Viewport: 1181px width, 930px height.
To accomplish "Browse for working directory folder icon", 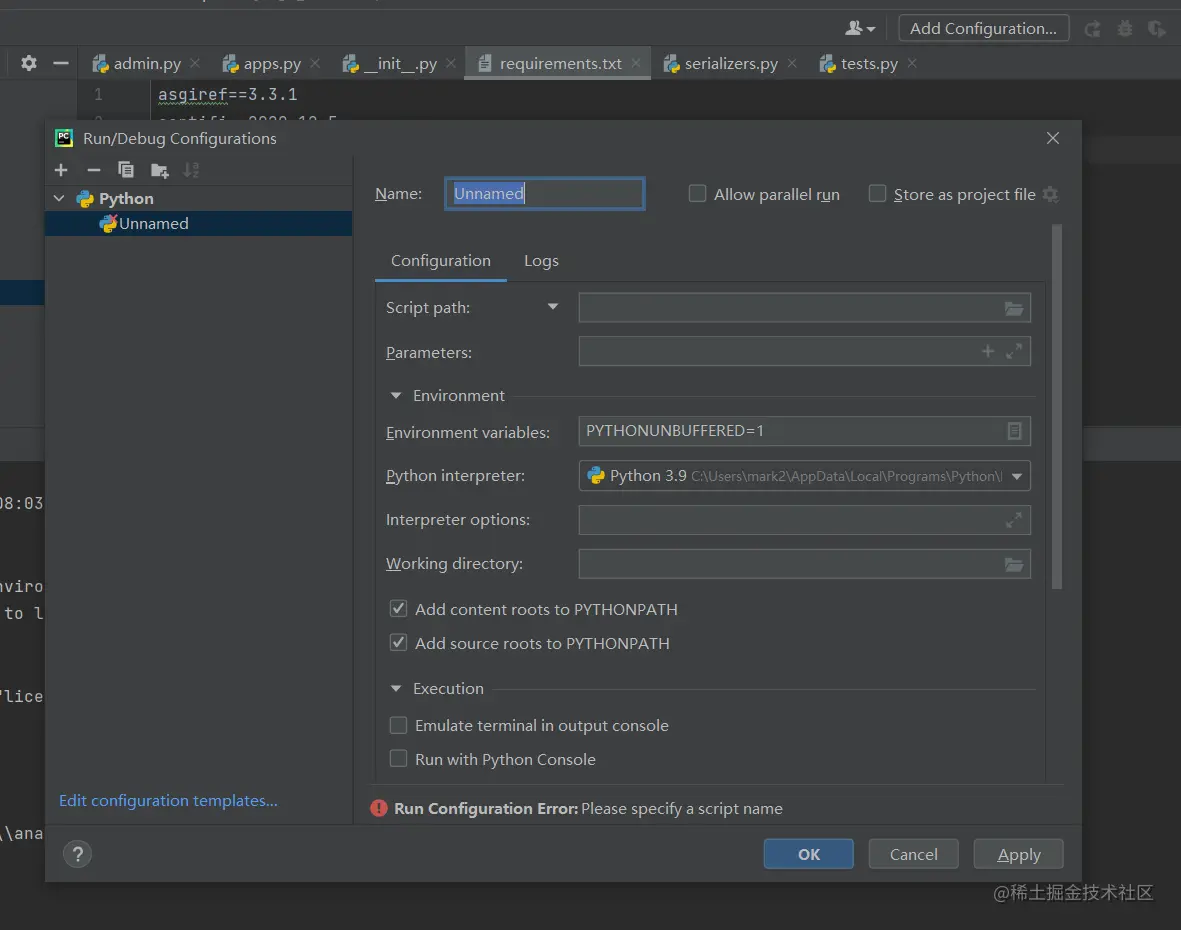I will pyautogui.click(x=1014, y=565).
